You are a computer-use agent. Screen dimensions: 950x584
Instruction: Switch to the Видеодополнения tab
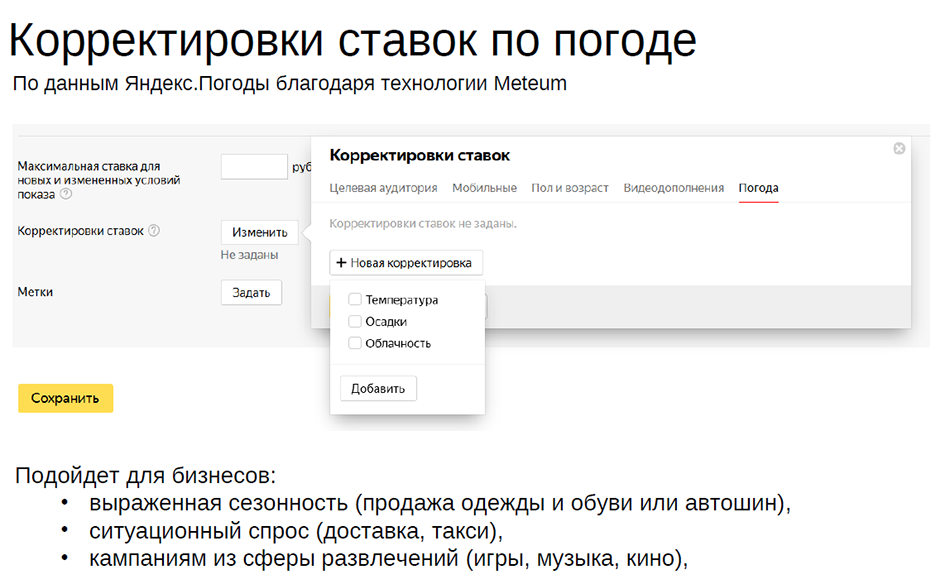(673, 188)
